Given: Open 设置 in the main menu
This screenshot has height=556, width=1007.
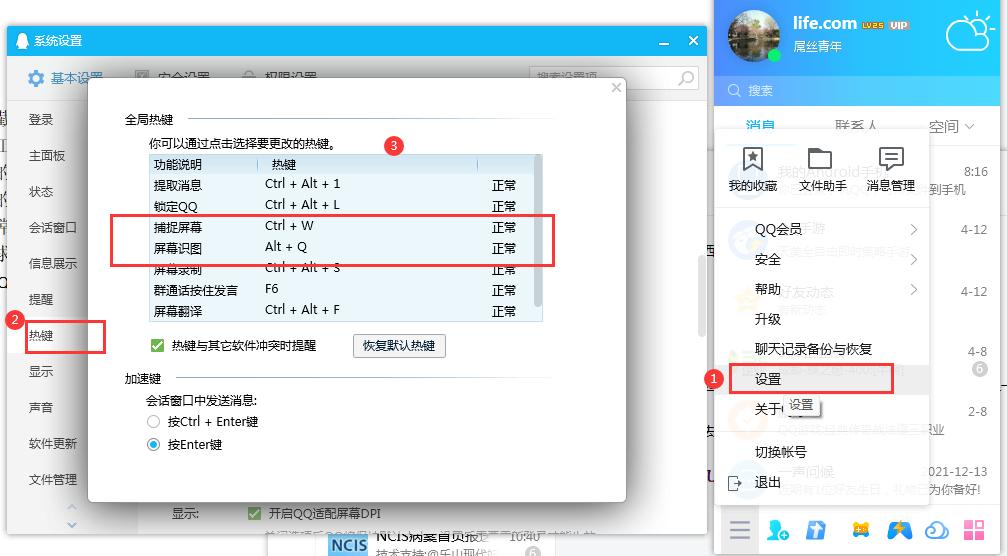Looking at the screenshot, I should tap(821, 379).
